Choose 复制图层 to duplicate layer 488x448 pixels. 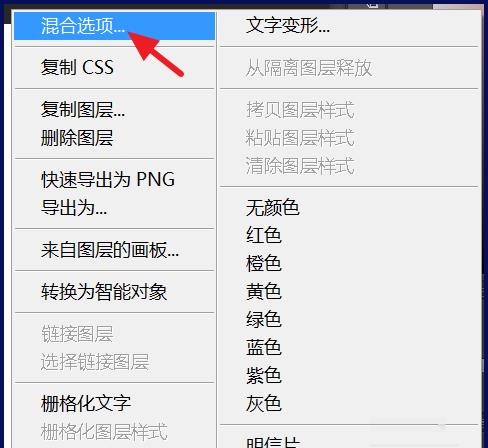click(115, 109)
